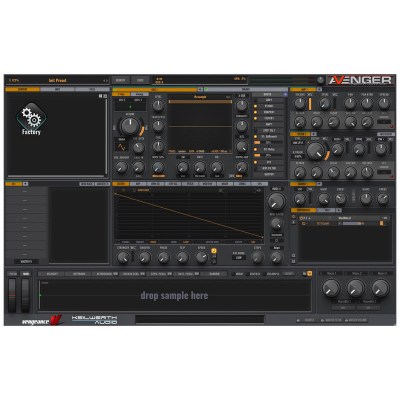This screenshot has width=400, height=400.
Task: Open the dropdown next to the FILTER tab
Action: point(314,134)
